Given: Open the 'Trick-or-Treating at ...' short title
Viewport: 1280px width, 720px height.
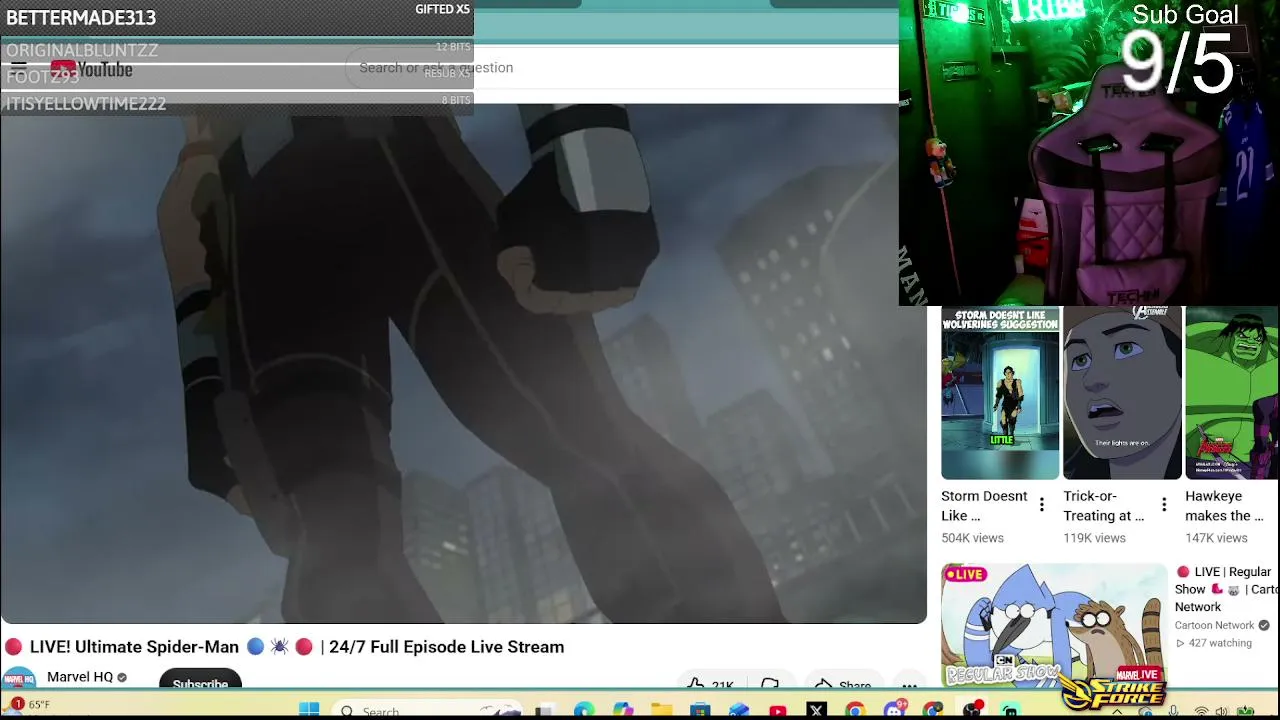Looking at the screenshot, I should coord(1104,506).
